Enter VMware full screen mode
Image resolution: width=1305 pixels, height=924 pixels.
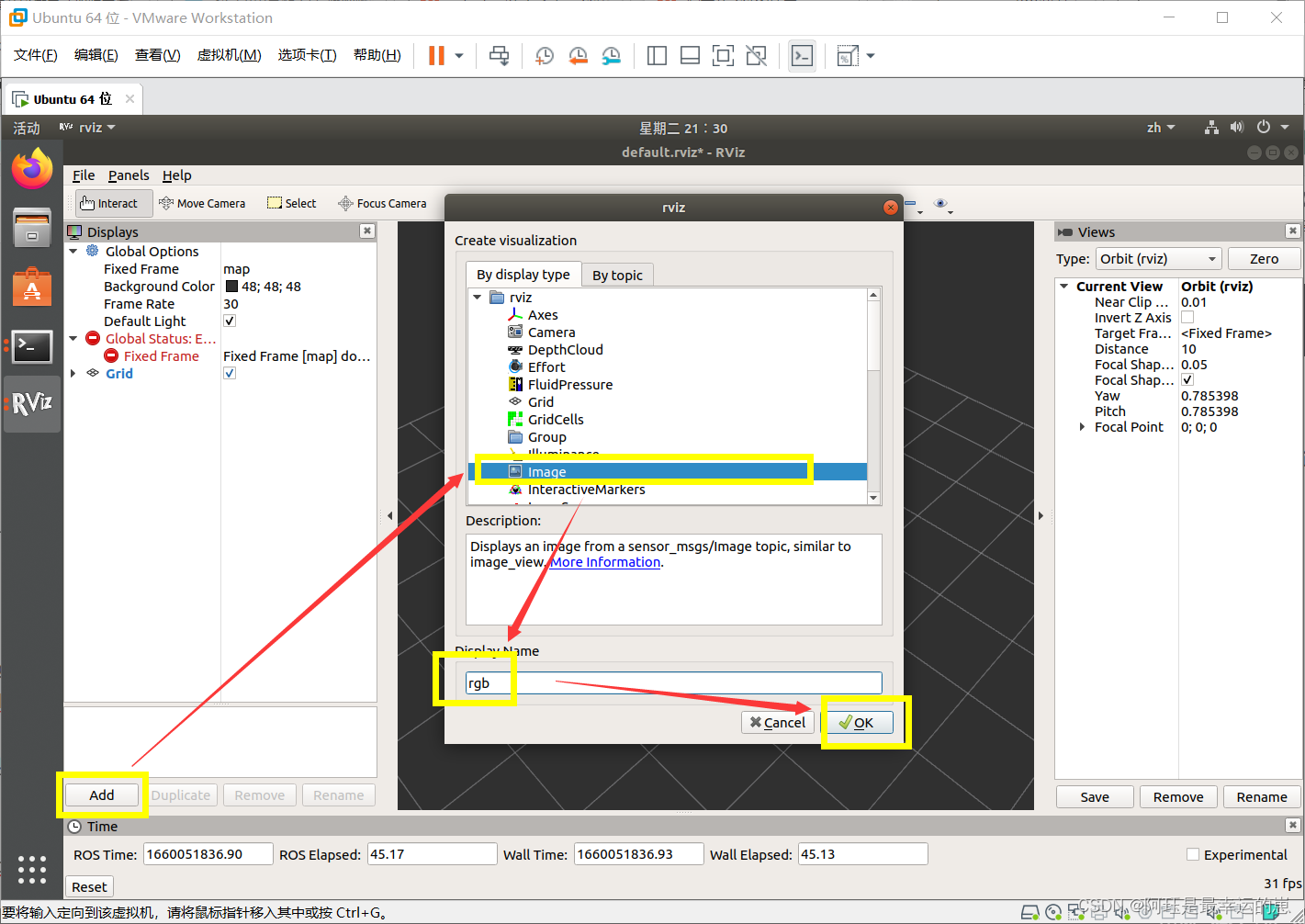(x=723, y=56)
